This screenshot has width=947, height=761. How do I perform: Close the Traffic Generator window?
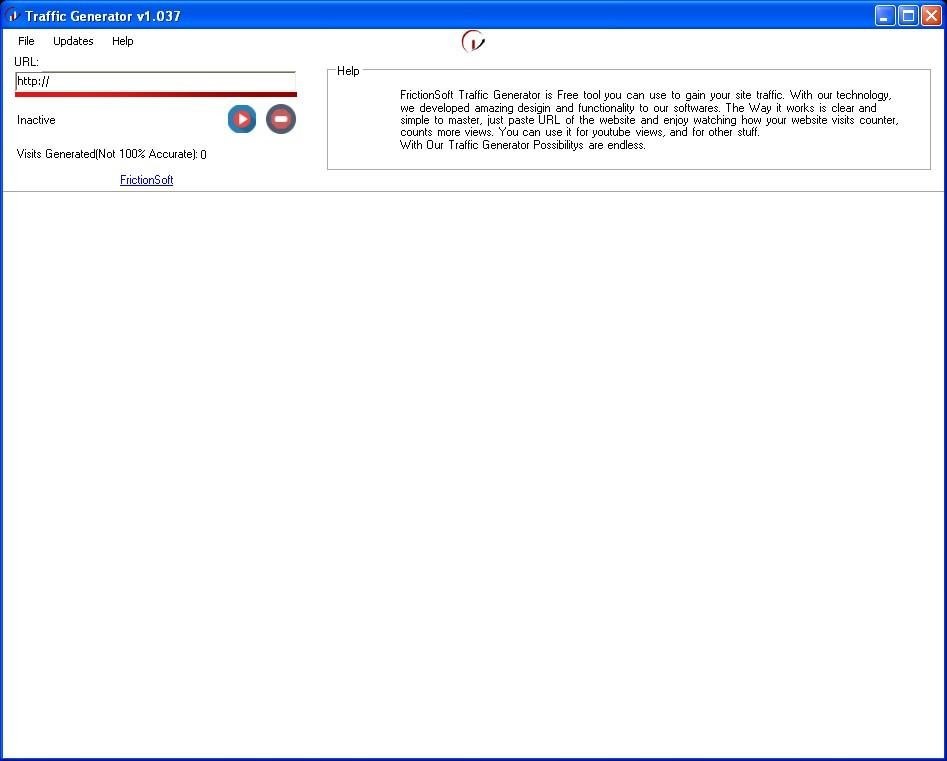pyautogui.click(x=931, y=16)
